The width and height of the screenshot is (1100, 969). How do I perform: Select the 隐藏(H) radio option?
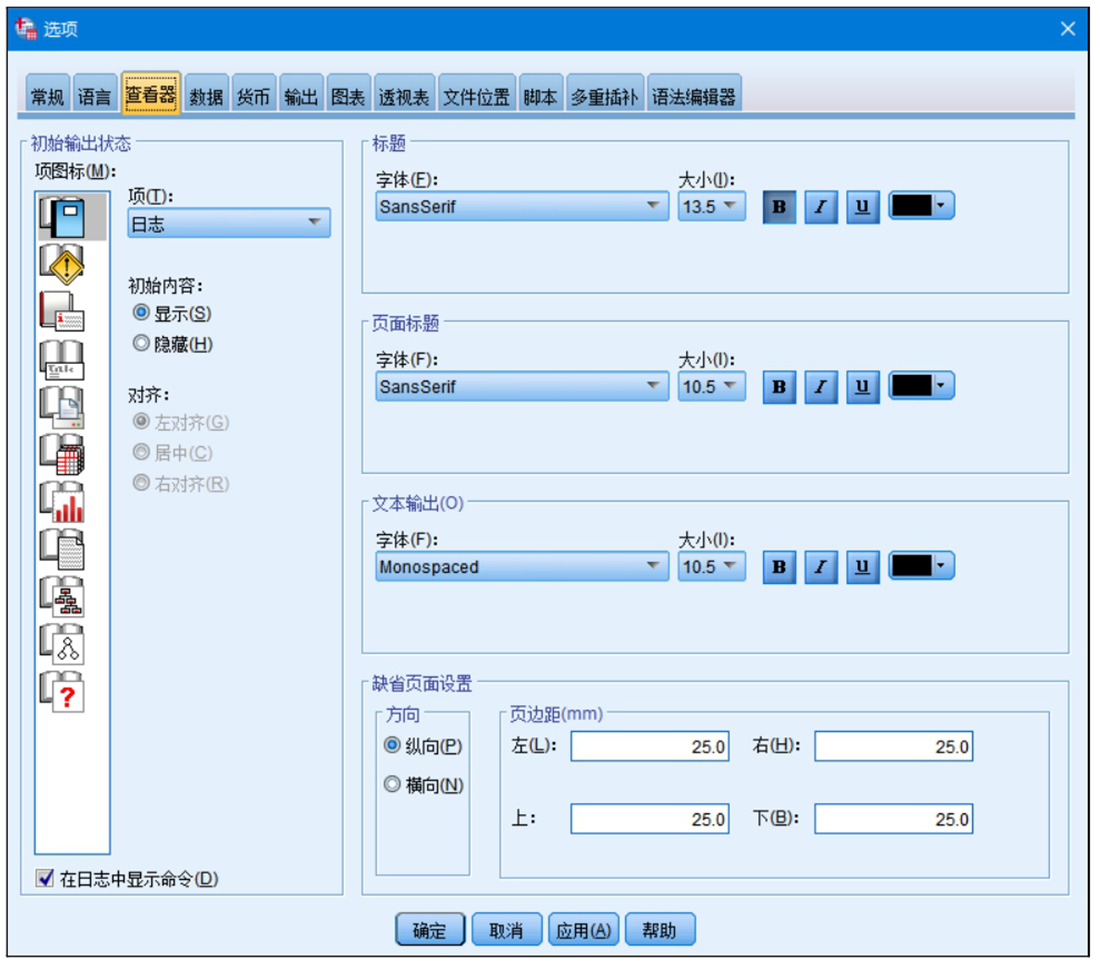[142, 344]
